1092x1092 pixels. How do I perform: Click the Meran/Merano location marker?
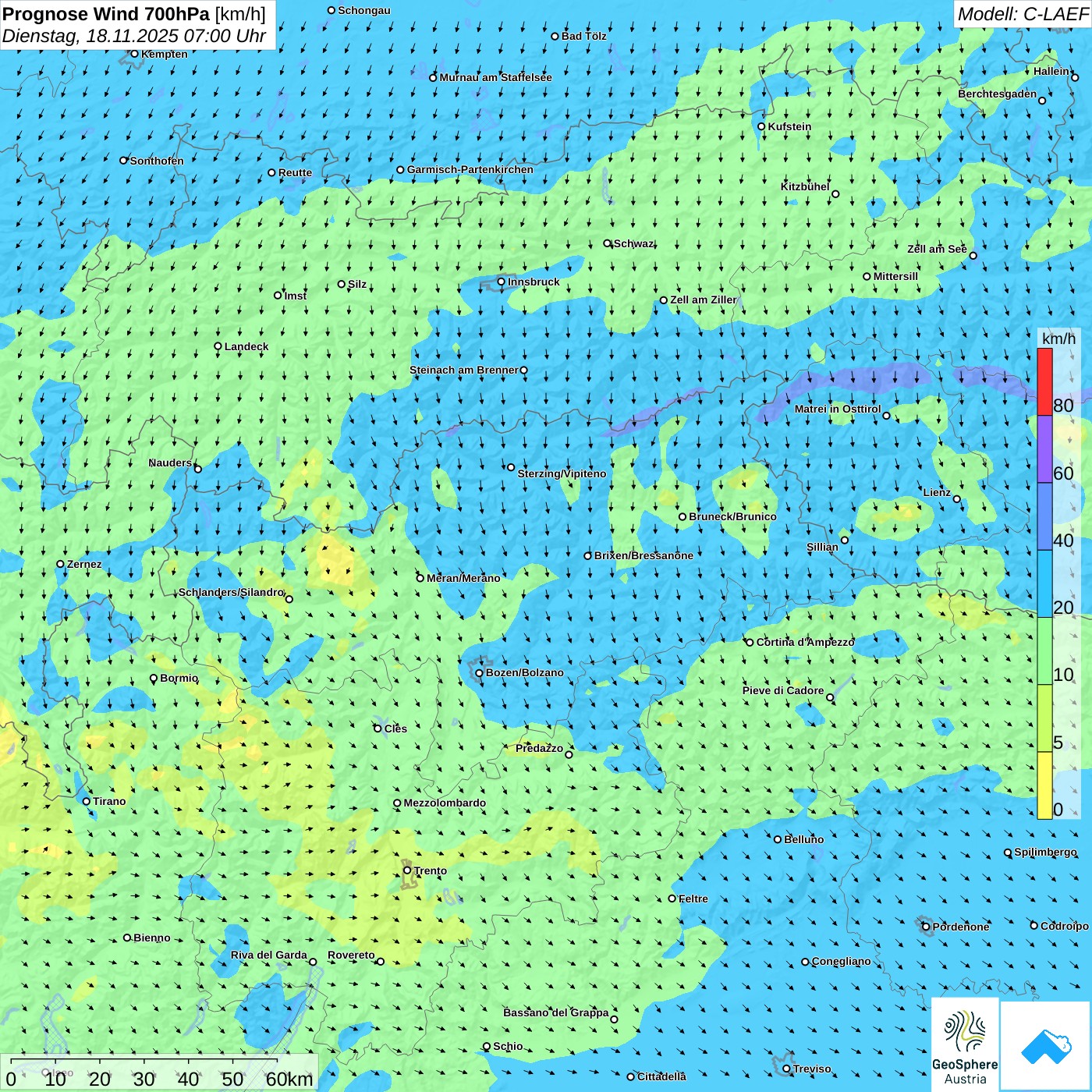pyautogui.click(x=420, y=578)
